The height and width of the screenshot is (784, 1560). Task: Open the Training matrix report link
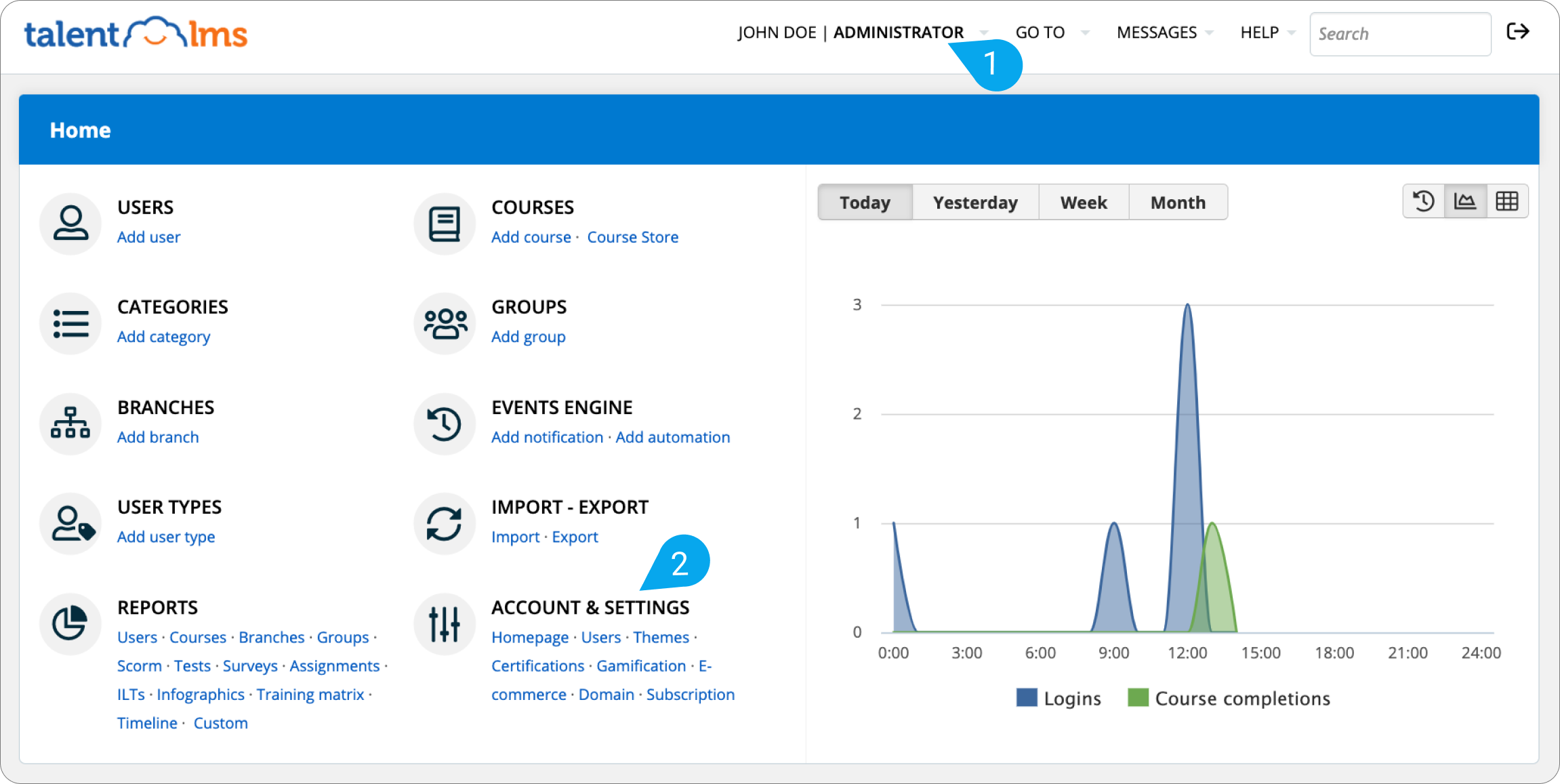(310, 695)
